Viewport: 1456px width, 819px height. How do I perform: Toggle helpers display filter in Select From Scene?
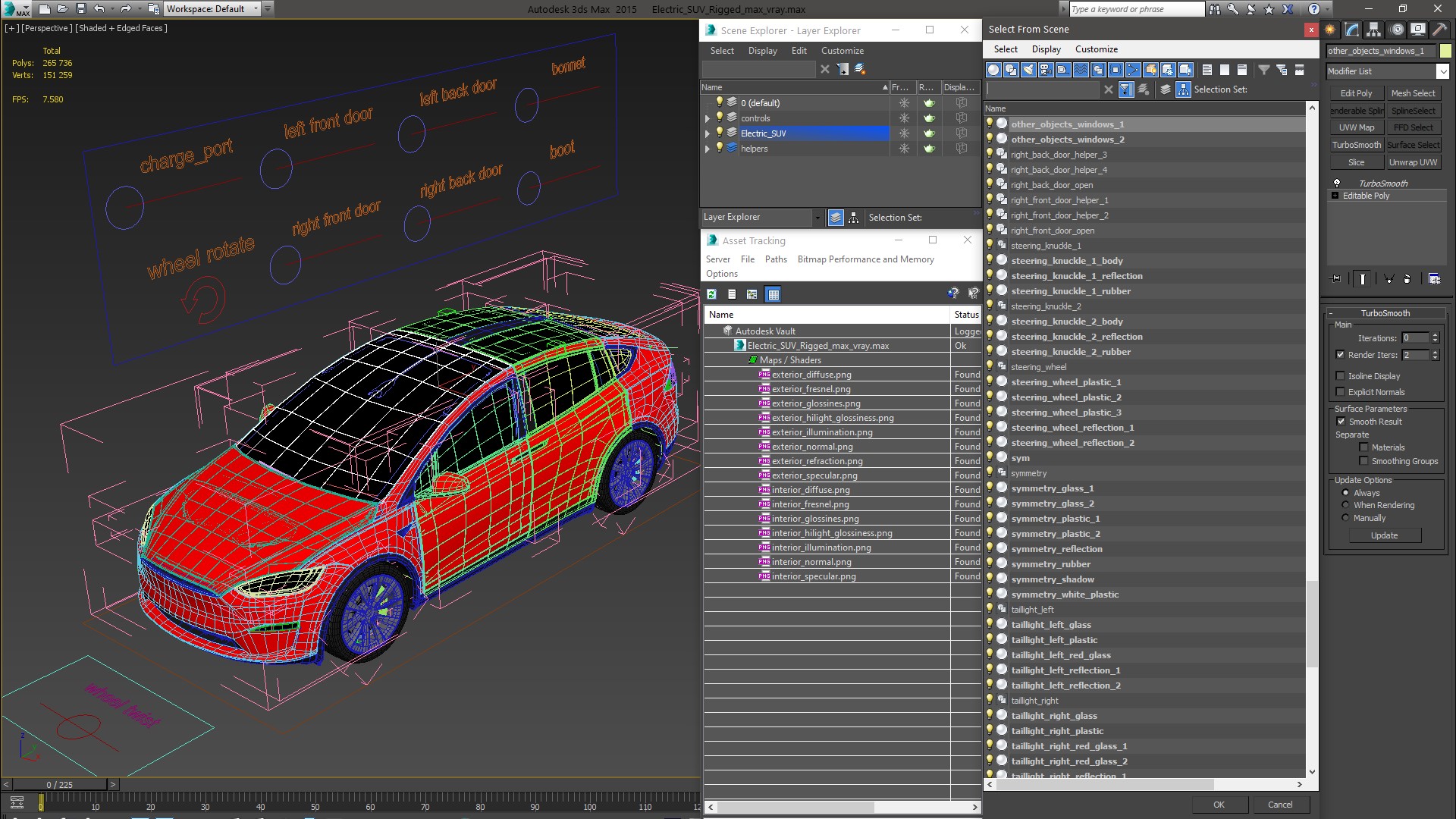pyautogui.click(x=1063, y=70)
